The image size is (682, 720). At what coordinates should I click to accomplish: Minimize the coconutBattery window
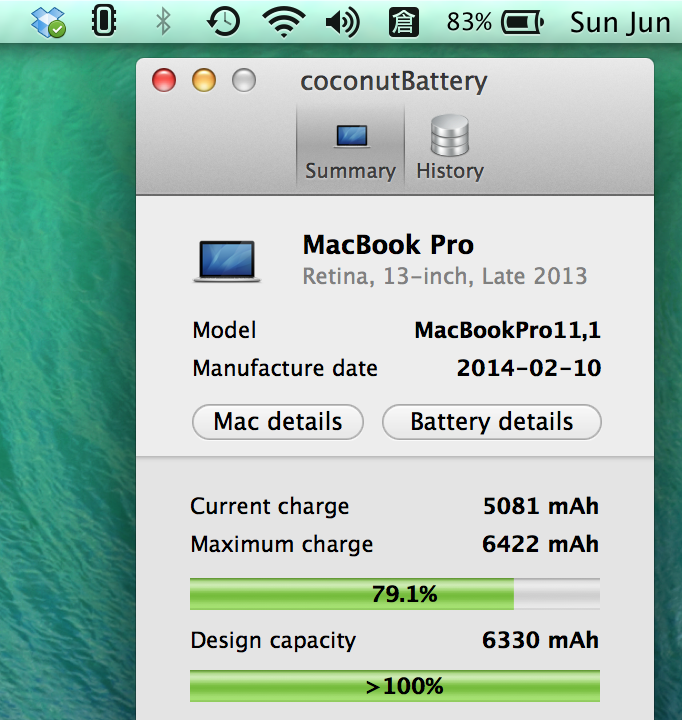pos(204,80)
